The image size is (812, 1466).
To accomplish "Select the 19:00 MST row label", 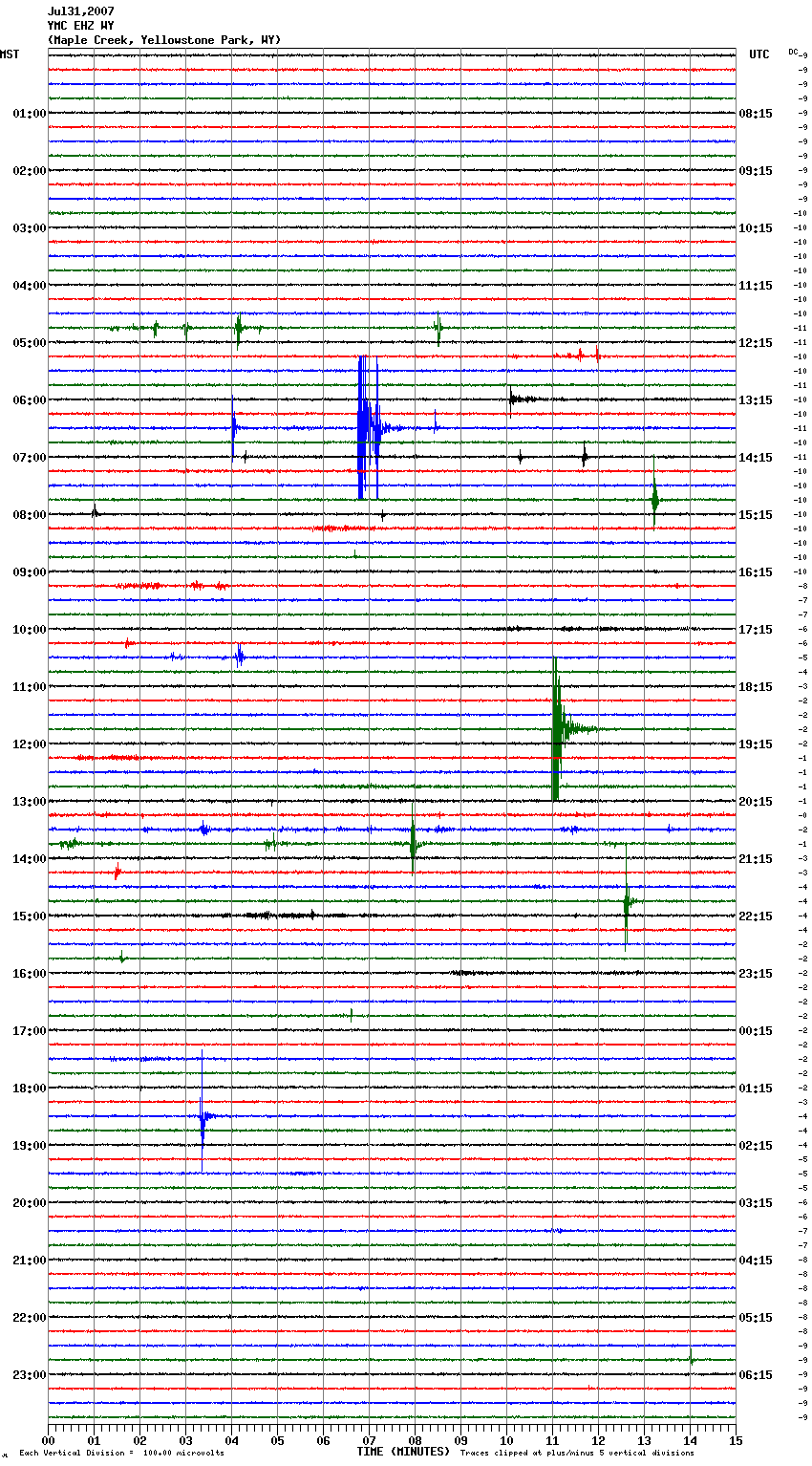I will click(30, 1146).
